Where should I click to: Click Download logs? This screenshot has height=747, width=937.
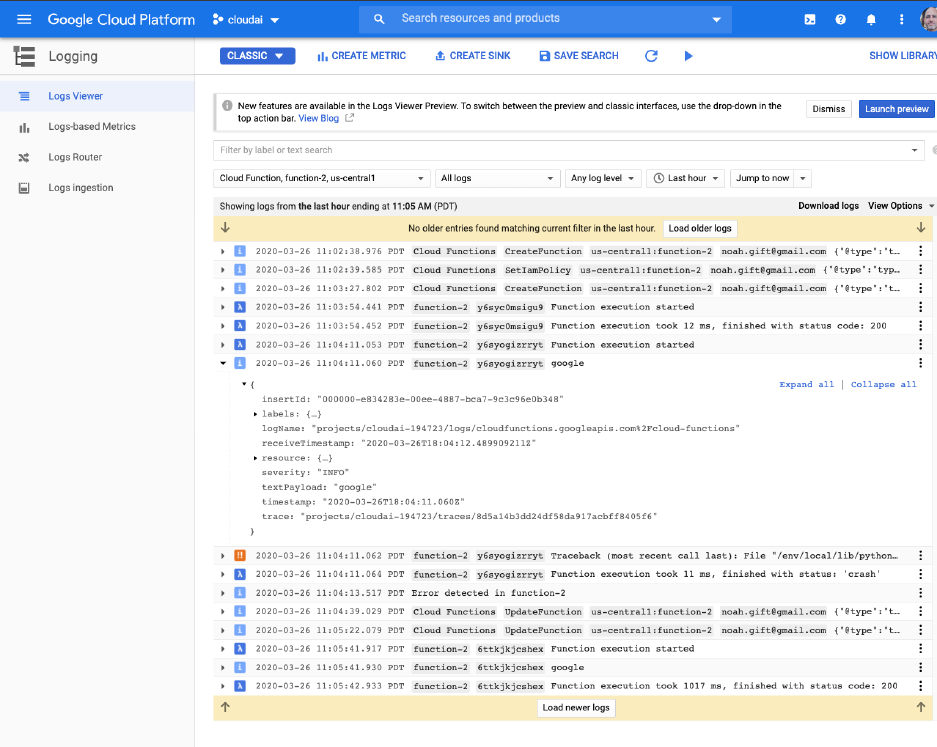click(x=828, y=206)
